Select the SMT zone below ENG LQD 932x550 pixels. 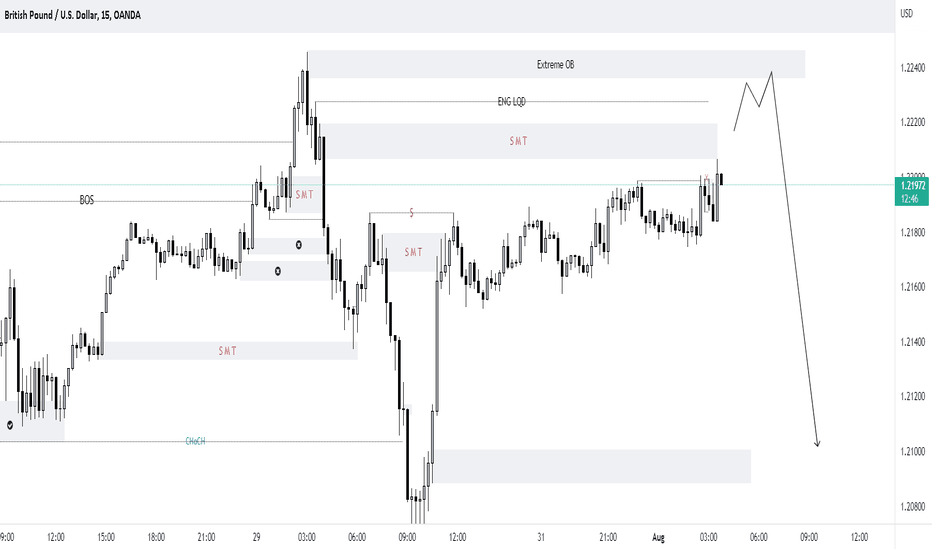(x=519, y=141)
